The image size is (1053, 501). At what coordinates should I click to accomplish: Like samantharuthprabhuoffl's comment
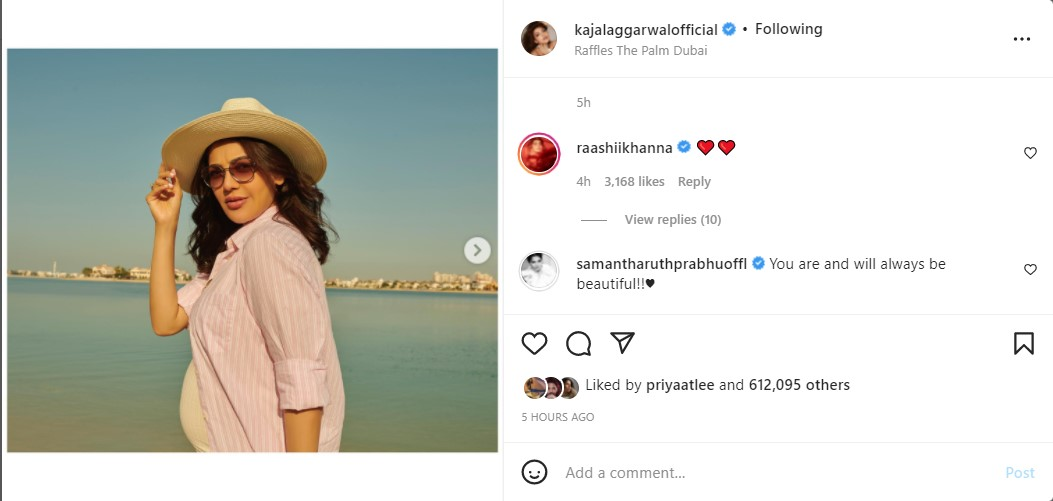tap(1030, 270)
